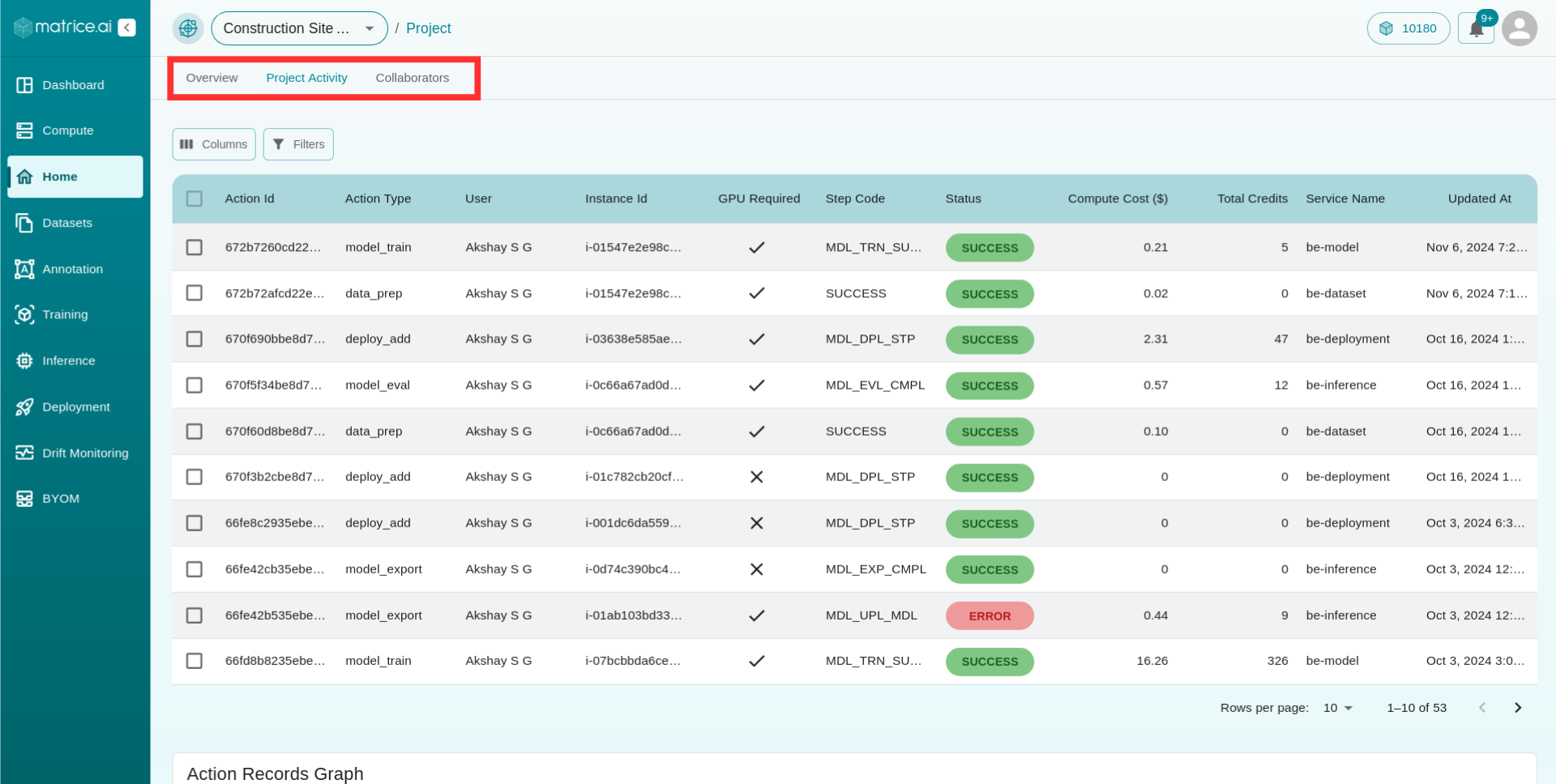Check row 66fe42b535ebe model_export
This screenshot has height=784, width=1556.
coord(194,616)
